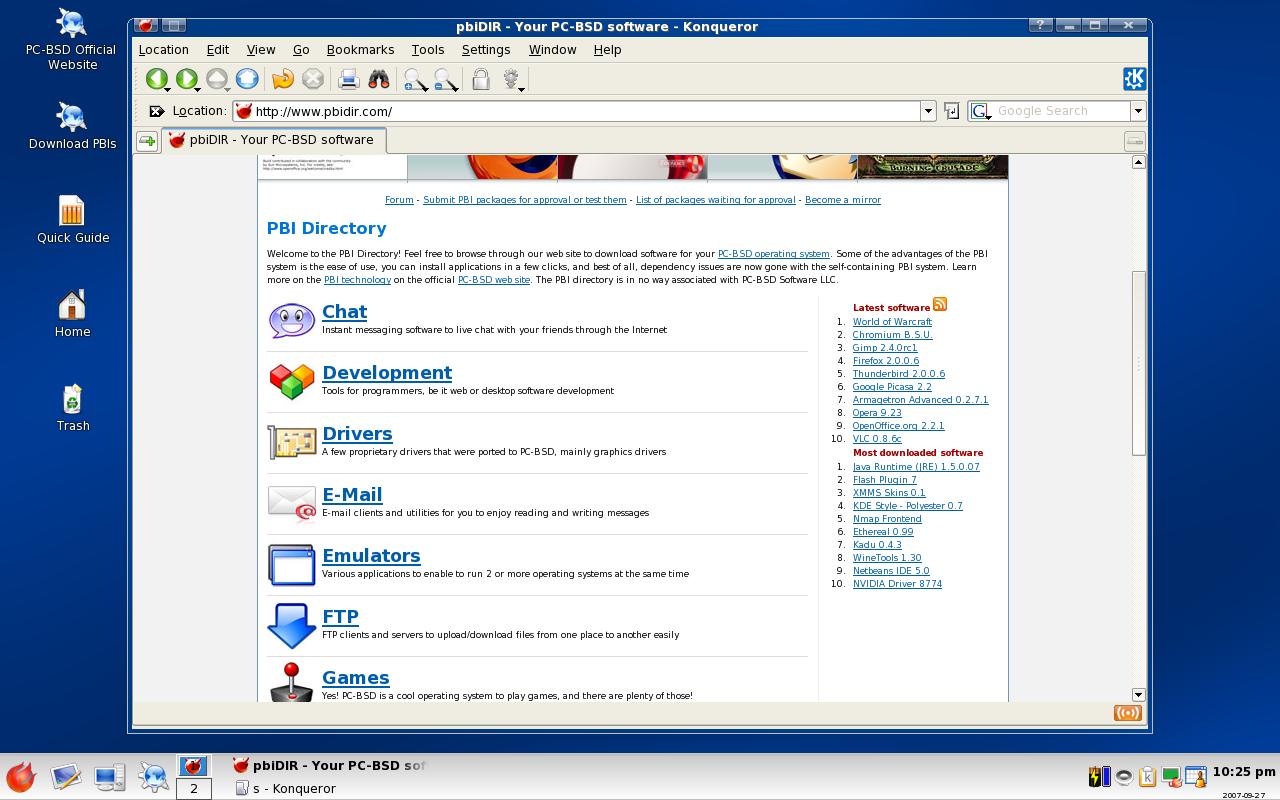1280x800 pixels.
Task: Open the Drivers category link
Action: (357, 434)
